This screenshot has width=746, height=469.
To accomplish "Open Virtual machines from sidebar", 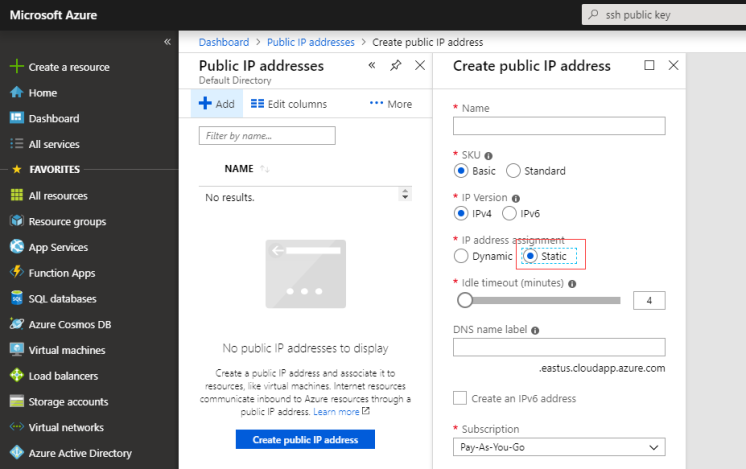I will pos(67,350).
